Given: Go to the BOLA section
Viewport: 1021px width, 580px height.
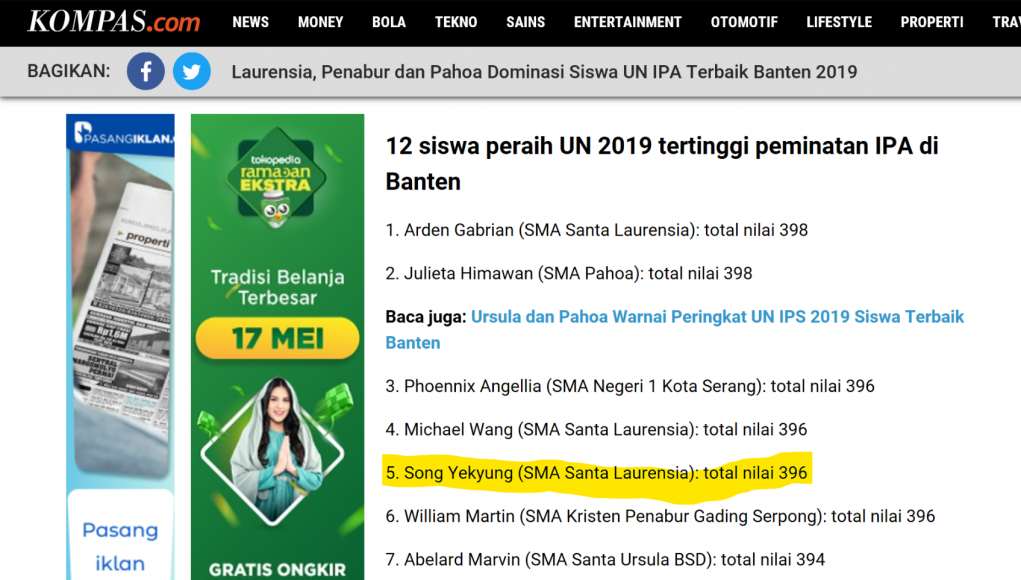Looking at the screenshot, I should (x=389, y=22).
